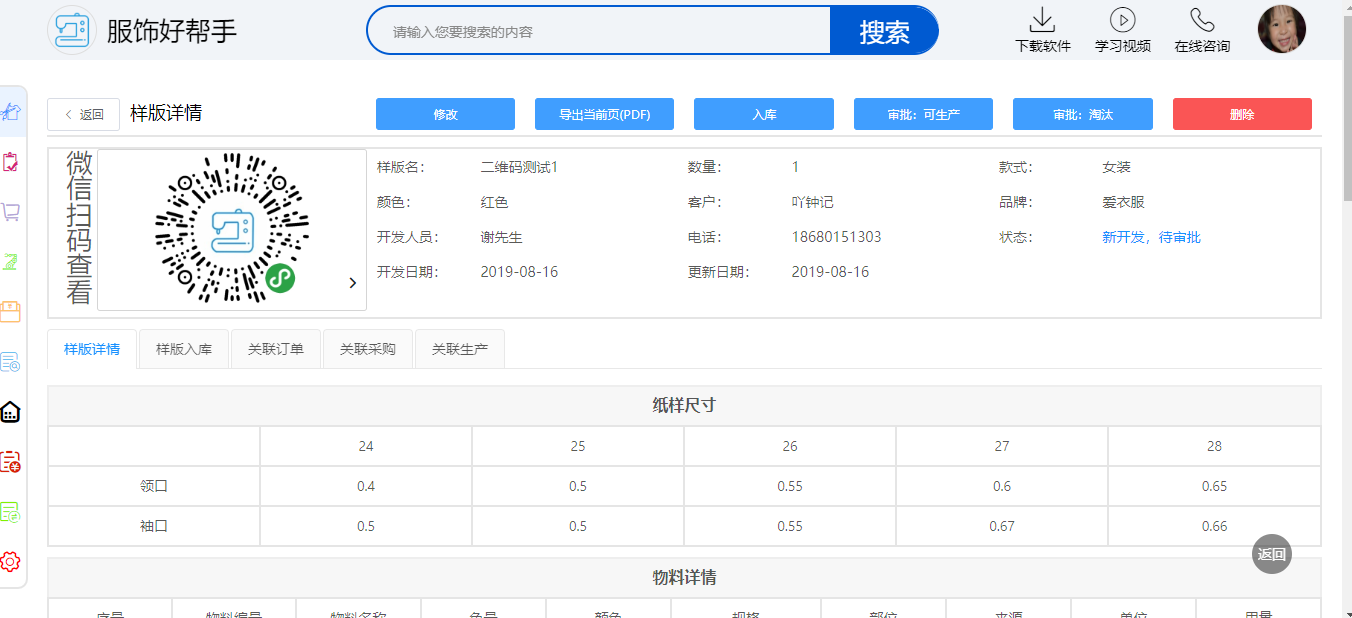Click size column header 28
The height and width of the screenshot is (618, 1352).
tap(1214, 446)
